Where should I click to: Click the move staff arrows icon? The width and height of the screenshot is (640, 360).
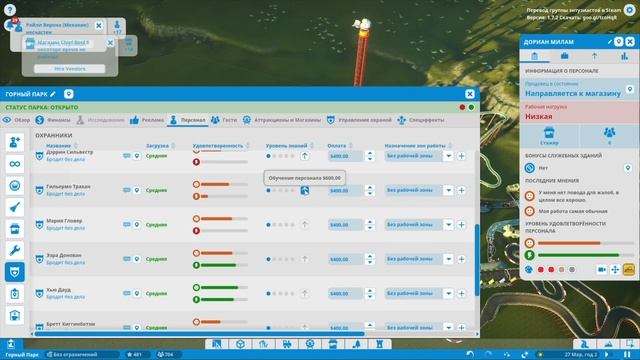tap(615, 269)
